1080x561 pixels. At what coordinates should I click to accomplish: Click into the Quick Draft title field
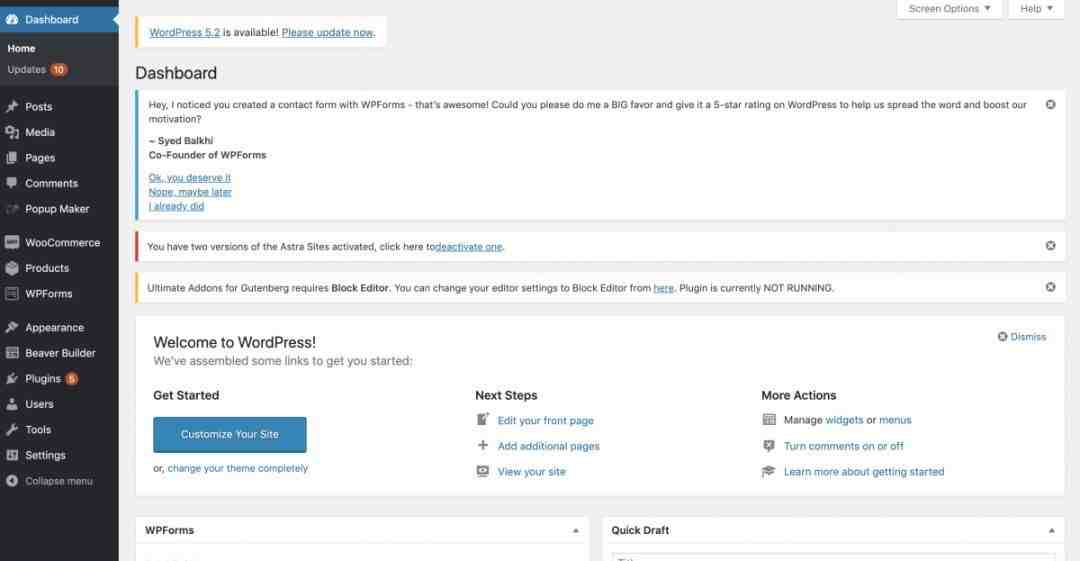point(833,557)
